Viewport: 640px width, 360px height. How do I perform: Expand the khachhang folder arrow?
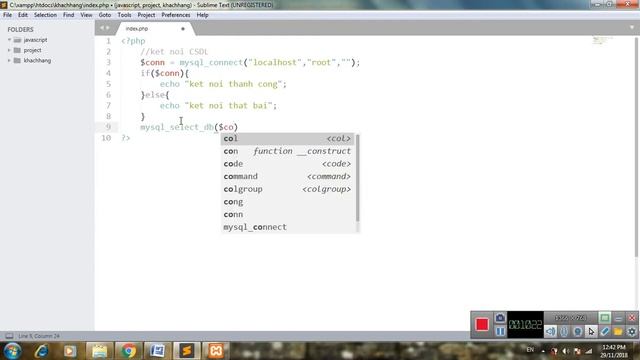pos(9,60)
